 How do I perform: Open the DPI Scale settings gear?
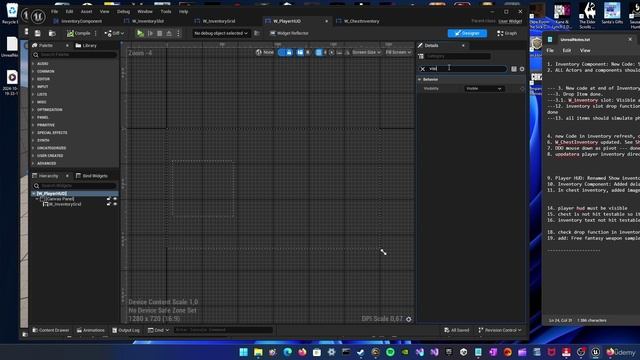409,319
